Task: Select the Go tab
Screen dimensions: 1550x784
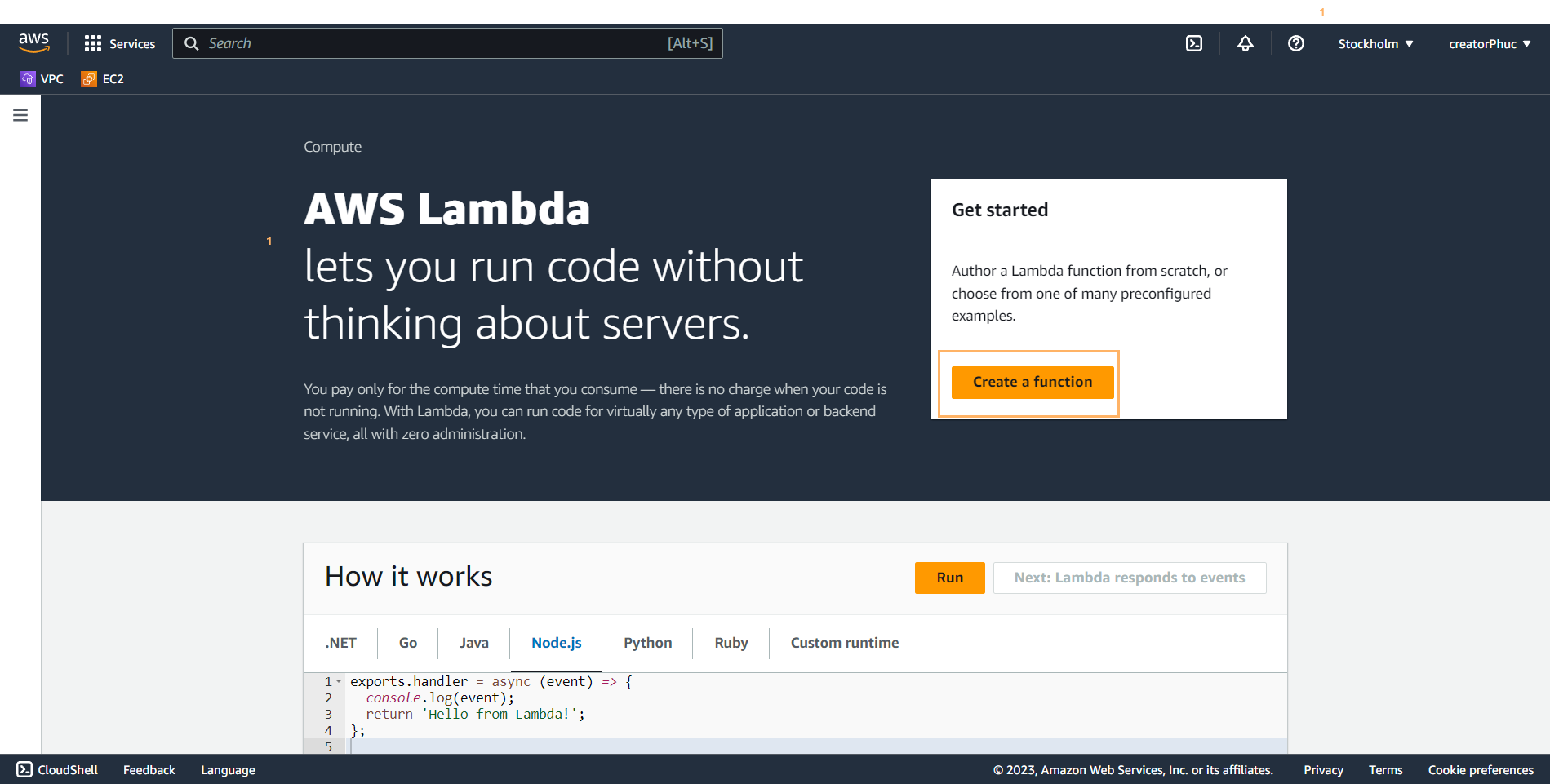Action: coord(408,643)
